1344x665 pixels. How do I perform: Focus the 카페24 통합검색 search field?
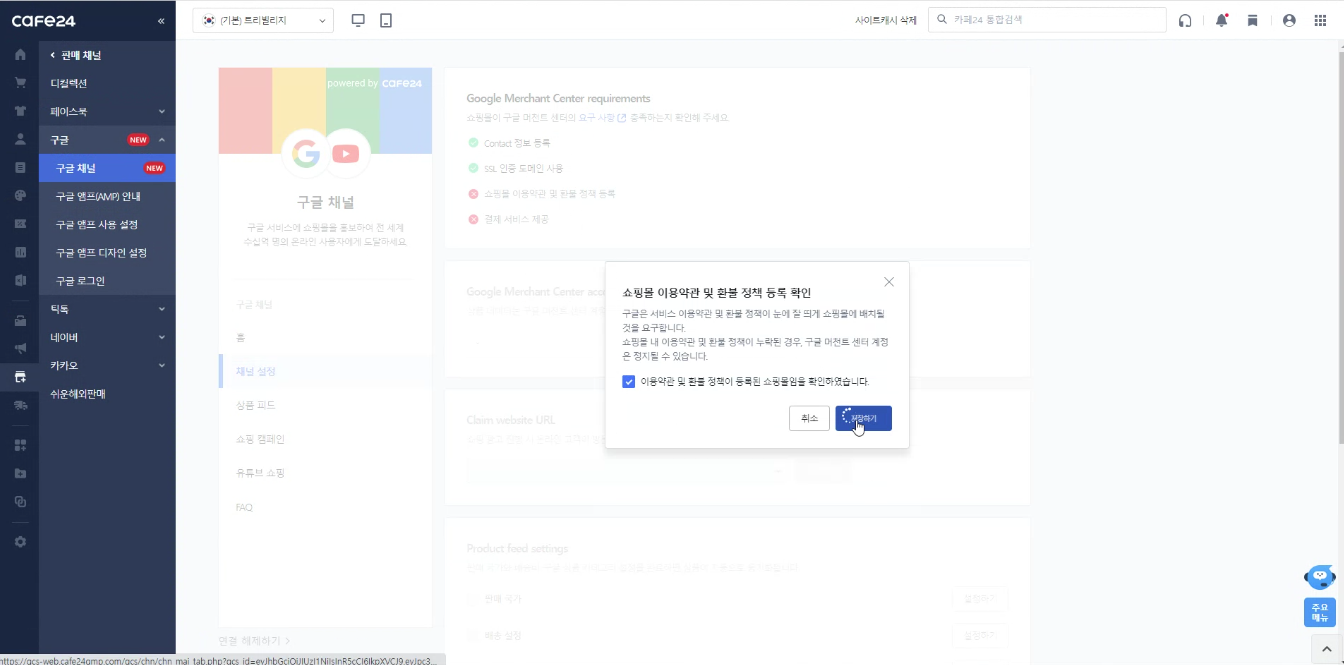point(1047,20)
